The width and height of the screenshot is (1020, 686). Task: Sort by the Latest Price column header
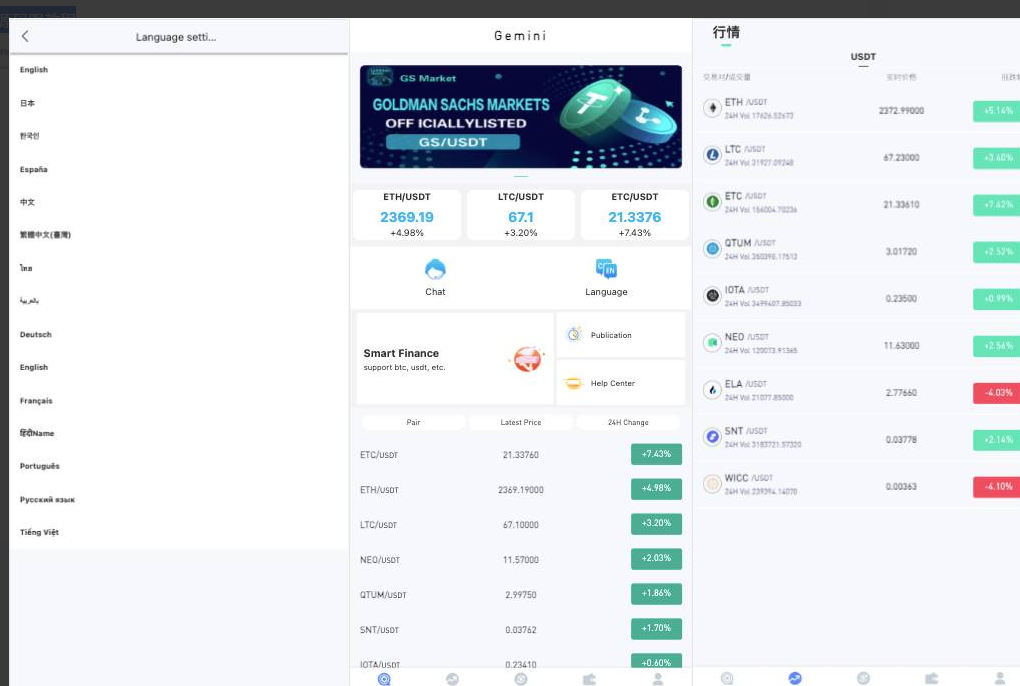[x=520, y=422]
